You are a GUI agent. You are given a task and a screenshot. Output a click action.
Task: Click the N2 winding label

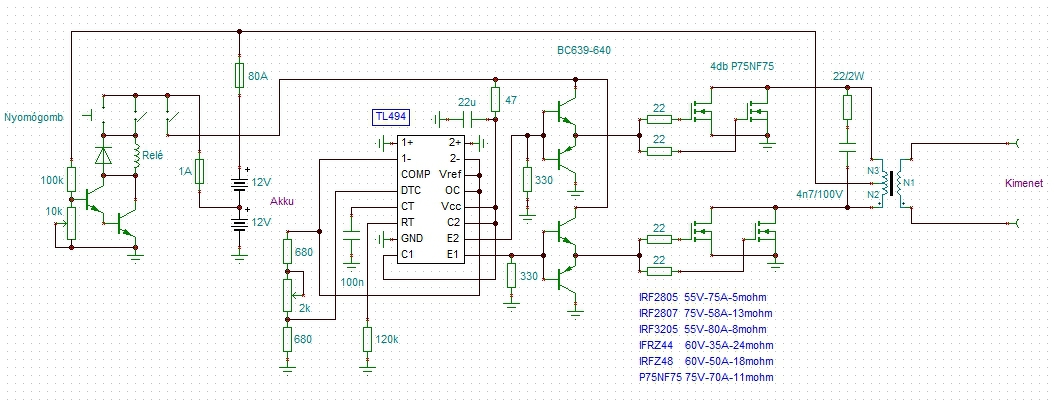[x=873, y=195]
